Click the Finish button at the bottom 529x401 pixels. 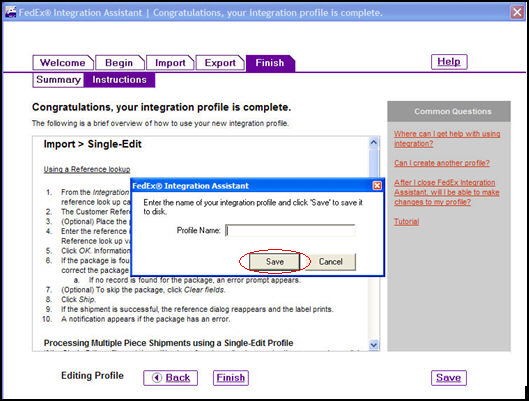click(231, 378)
